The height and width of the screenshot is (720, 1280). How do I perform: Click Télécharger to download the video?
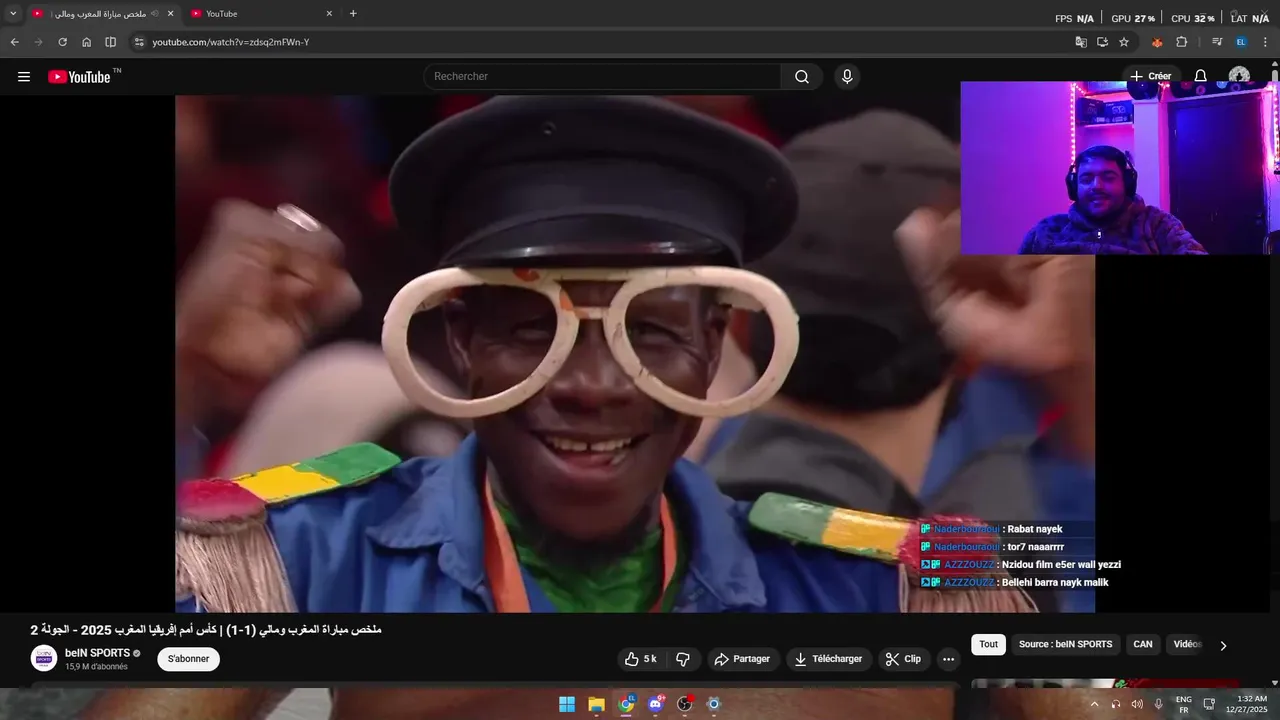coord(828,659)
